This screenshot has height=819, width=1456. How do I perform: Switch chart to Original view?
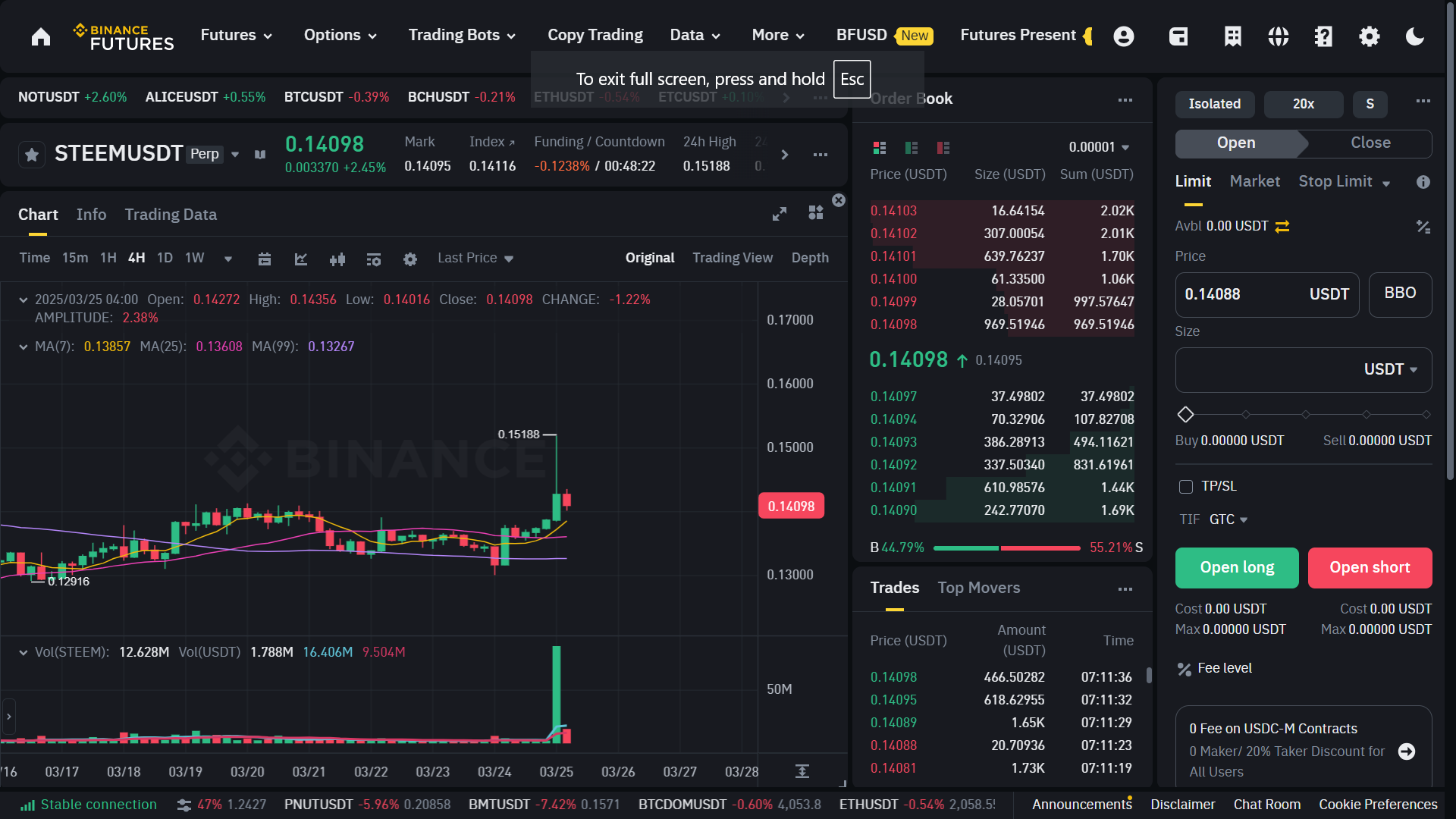tap(650, 258)
